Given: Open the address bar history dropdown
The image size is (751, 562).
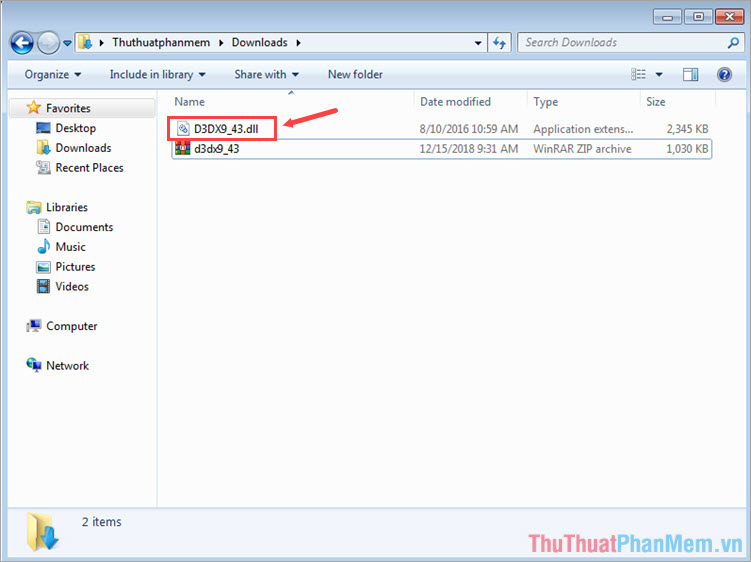Looking at the screenshot, I should (478, 43).
